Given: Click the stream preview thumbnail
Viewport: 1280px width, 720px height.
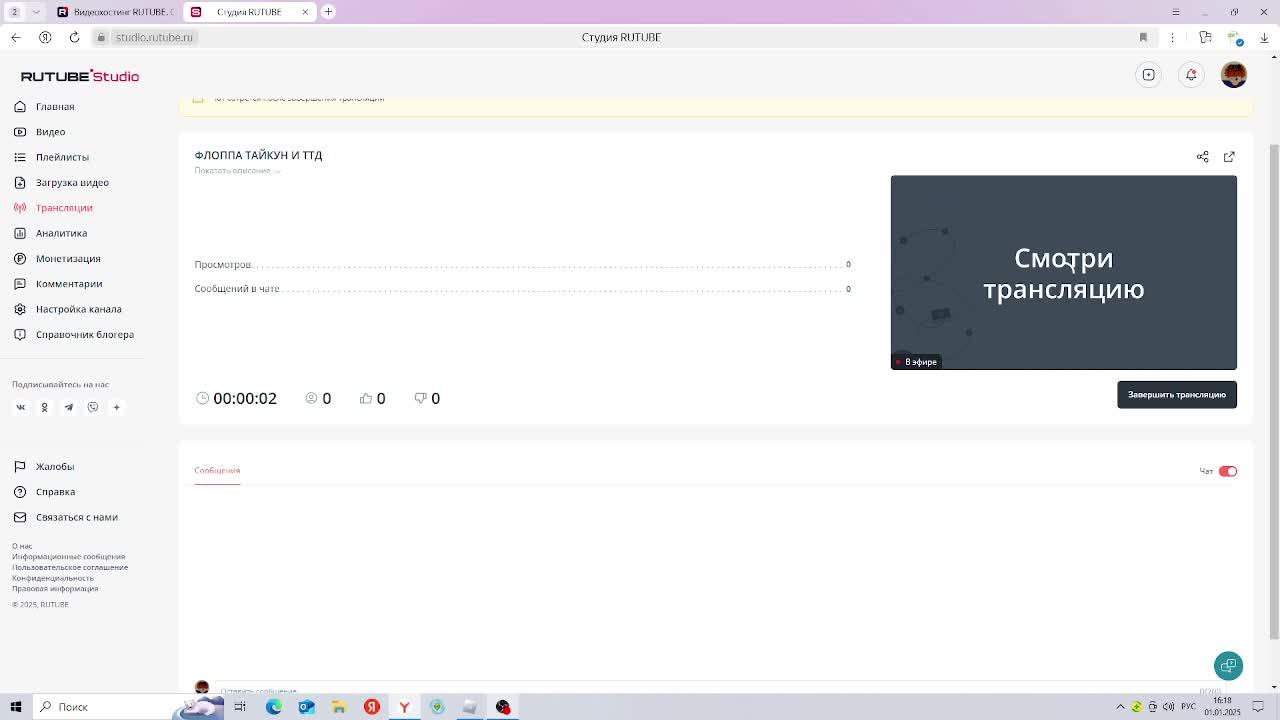Looking at the screenshot, I should (x=1064, y=272).
